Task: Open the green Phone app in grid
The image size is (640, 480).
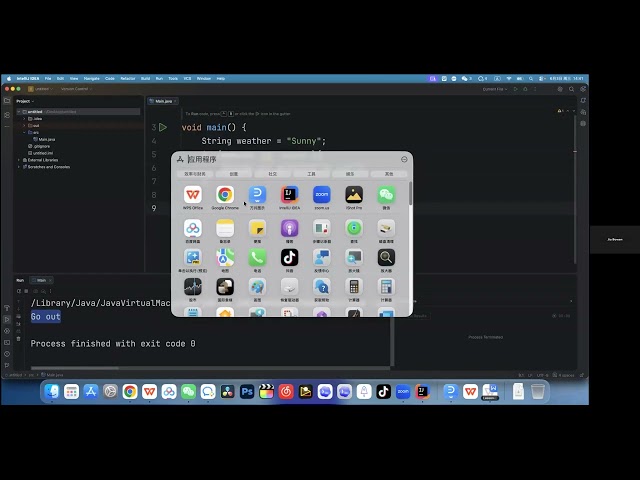Action: coord(257,258)
